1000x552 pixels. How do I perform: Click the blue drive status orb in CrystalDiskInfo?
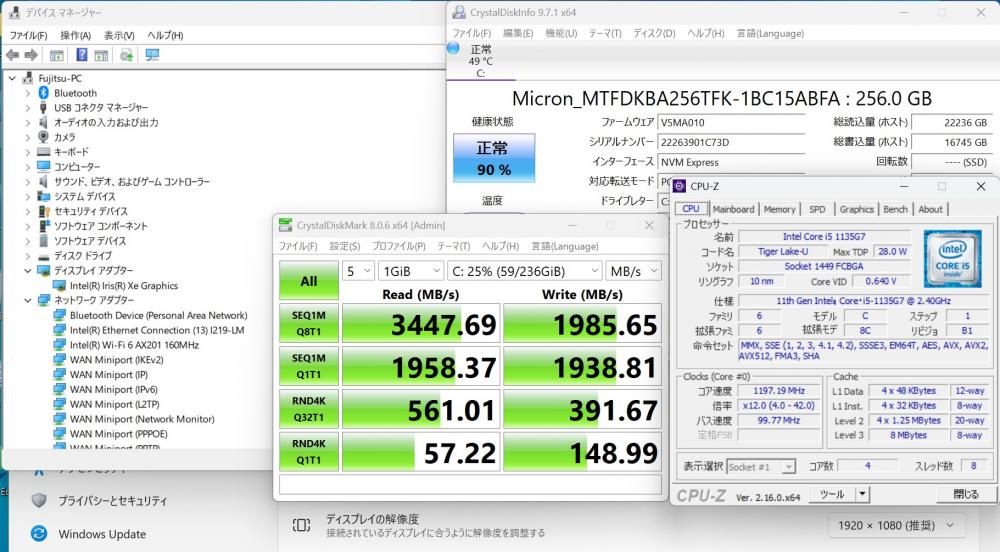pyautogui.click(x=453, y=48)
